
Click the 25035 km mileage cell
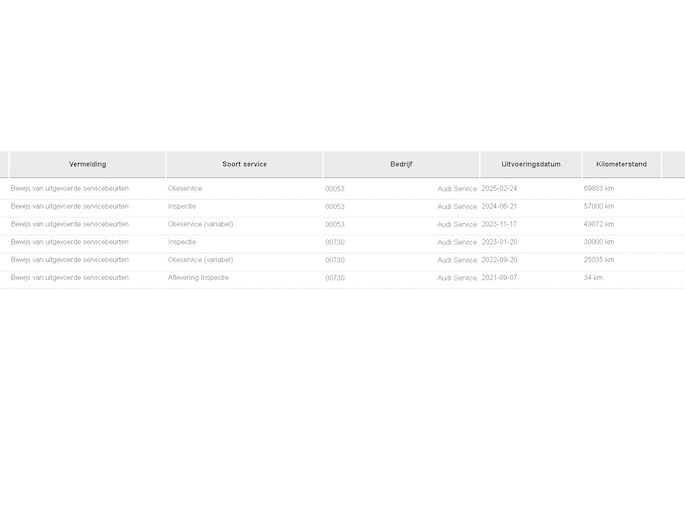(x=599, y=260)
